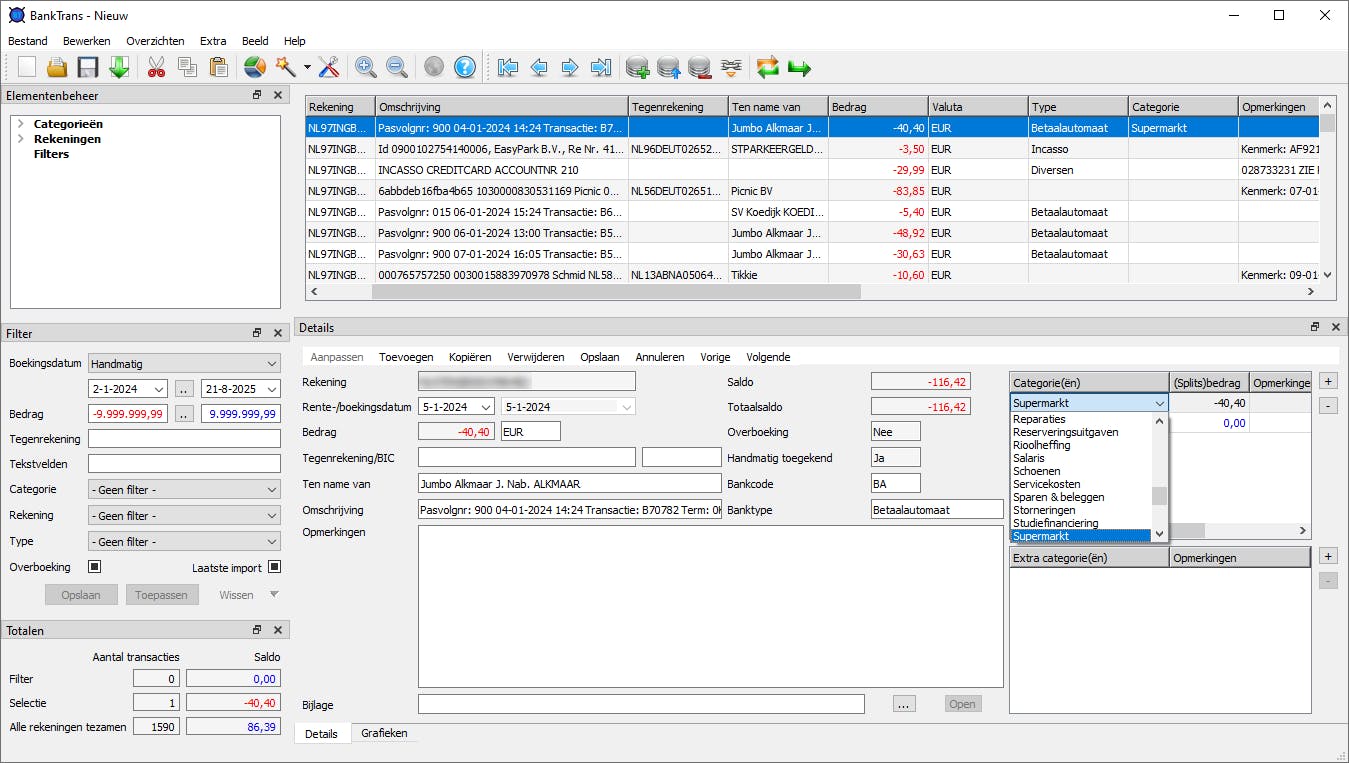Click Toevoegen in the Details panel
Screen dimensions: 1349x763
406,357
